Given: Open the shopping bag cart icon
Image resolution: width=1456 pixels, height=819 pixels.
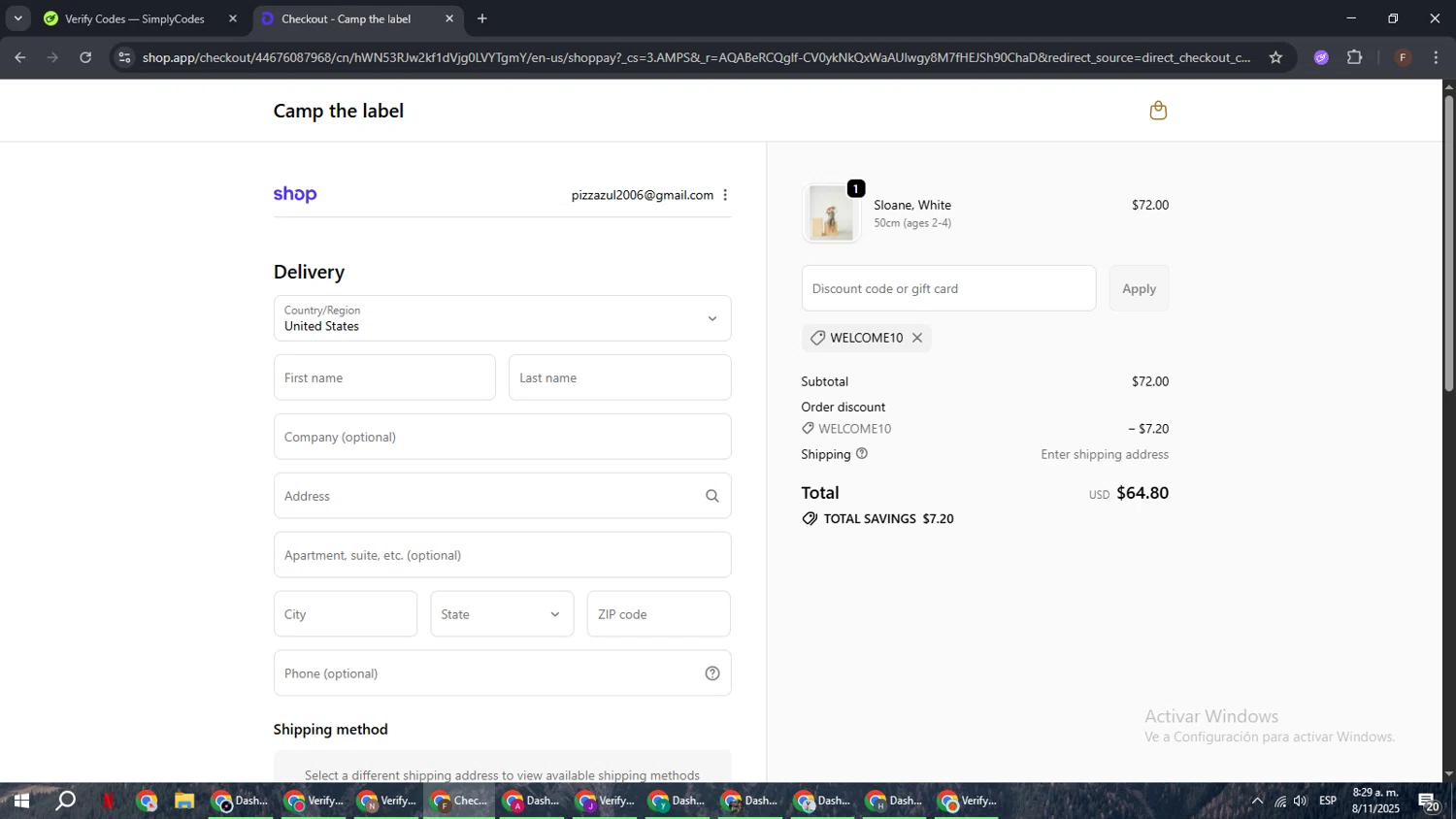Looking at the screenshot, I should point(1158,111).
